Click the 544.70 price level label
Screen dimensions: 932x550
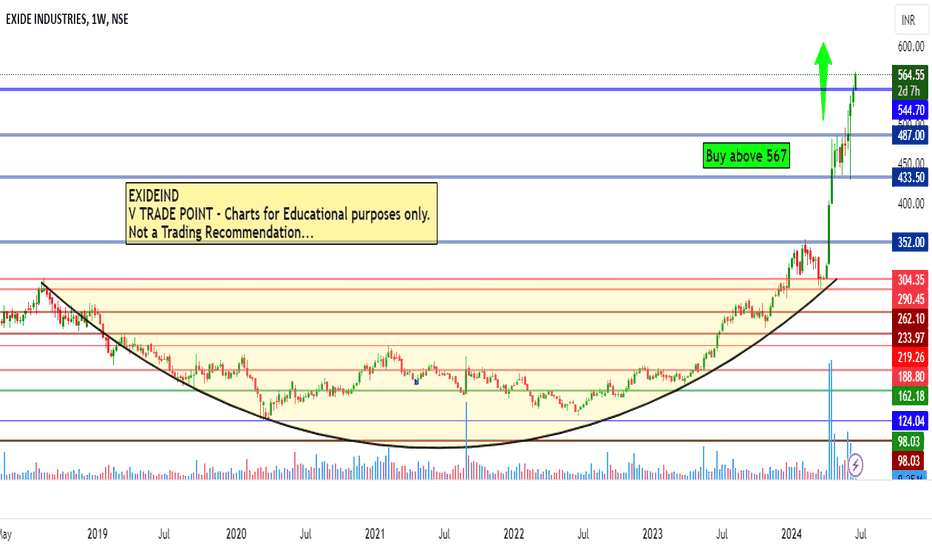(911, 110)
